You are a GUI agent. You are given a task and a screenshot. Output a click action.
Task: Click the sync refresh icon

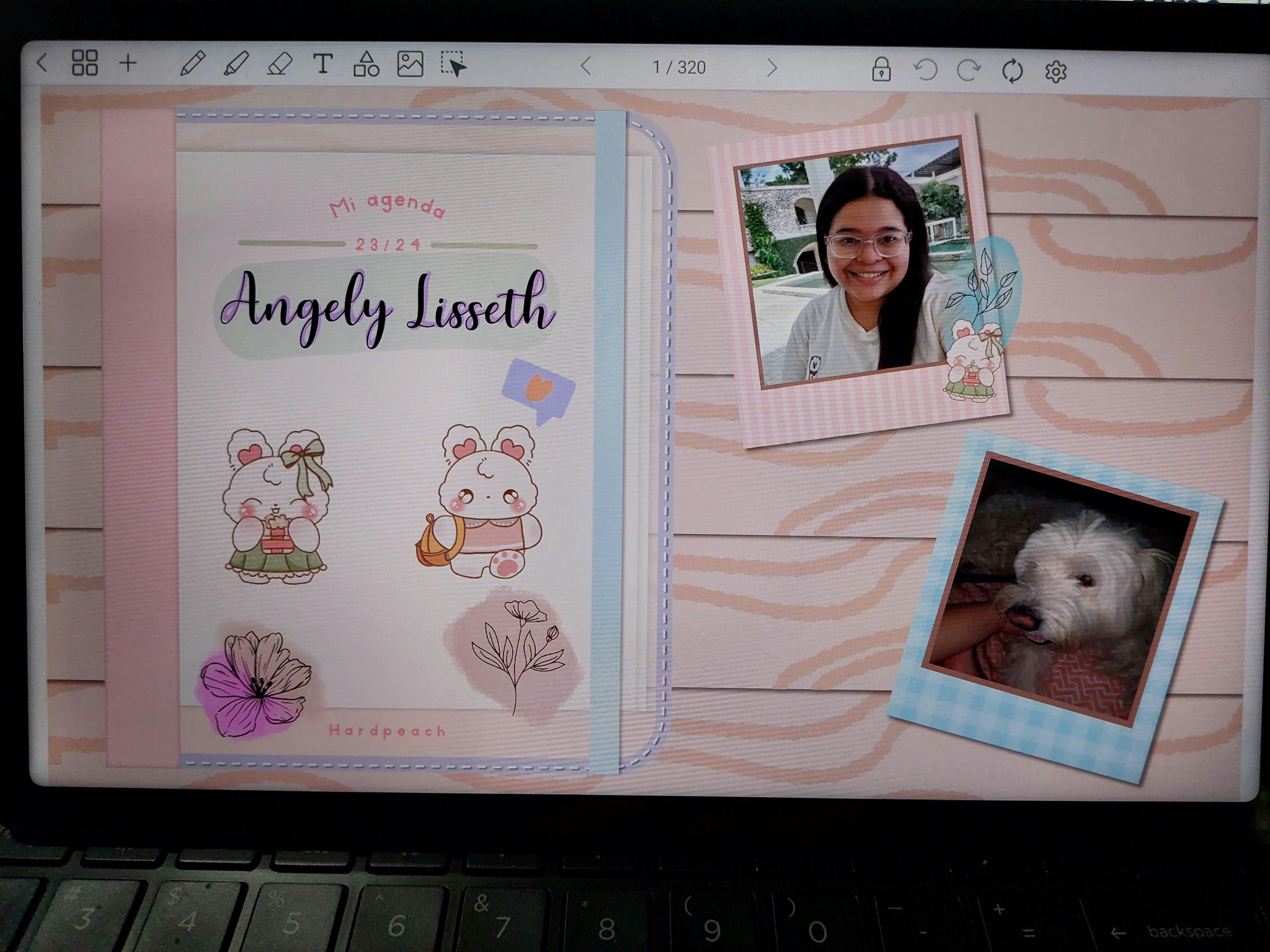coord(1012,71)
